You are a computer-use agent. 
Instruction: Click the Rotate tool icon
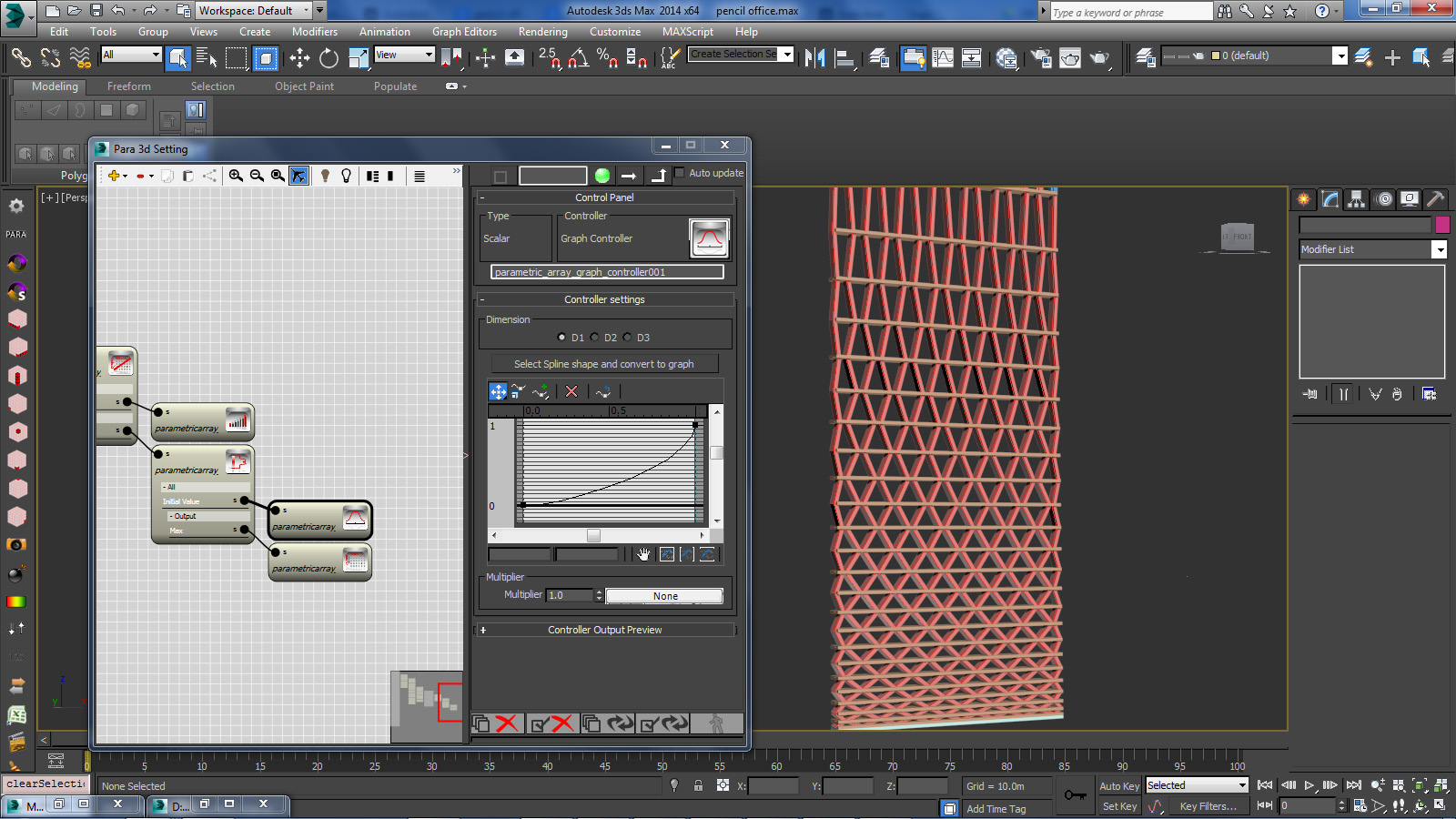(329, 58)
